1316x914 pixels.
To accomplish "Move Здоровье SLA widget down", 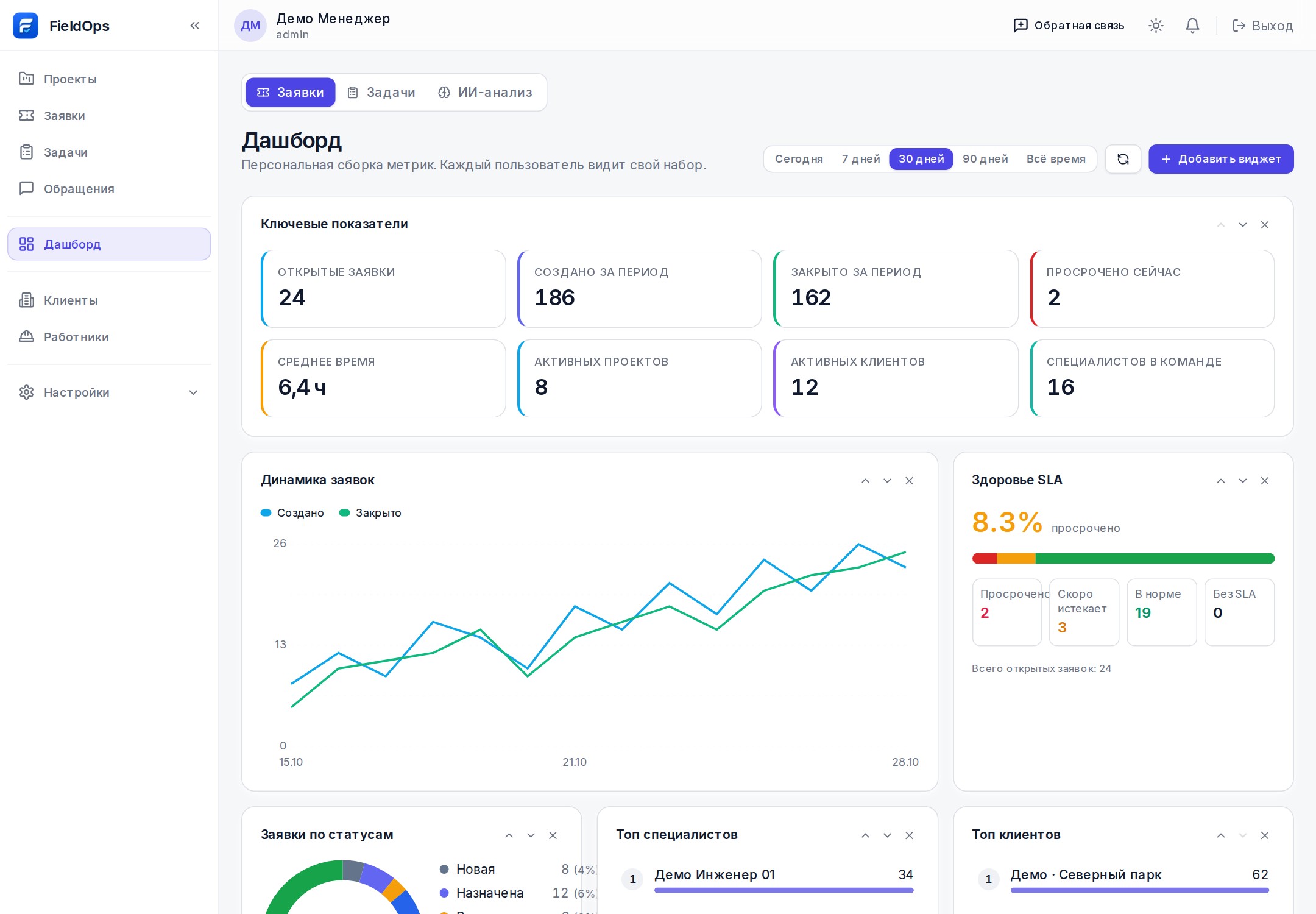I will click(x=1243, y=481).
